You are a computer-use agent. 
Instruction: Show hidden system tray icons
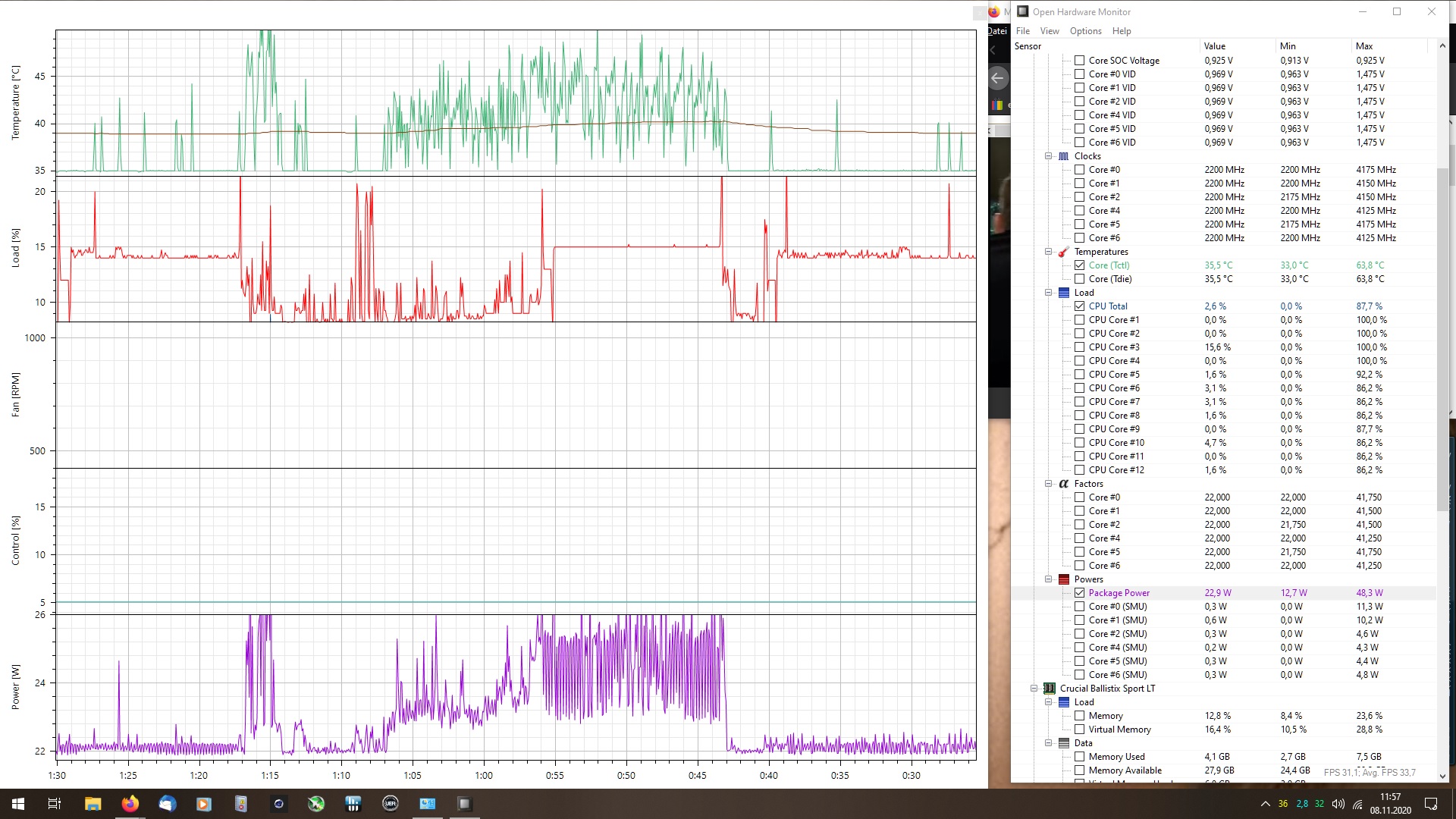1265,804
